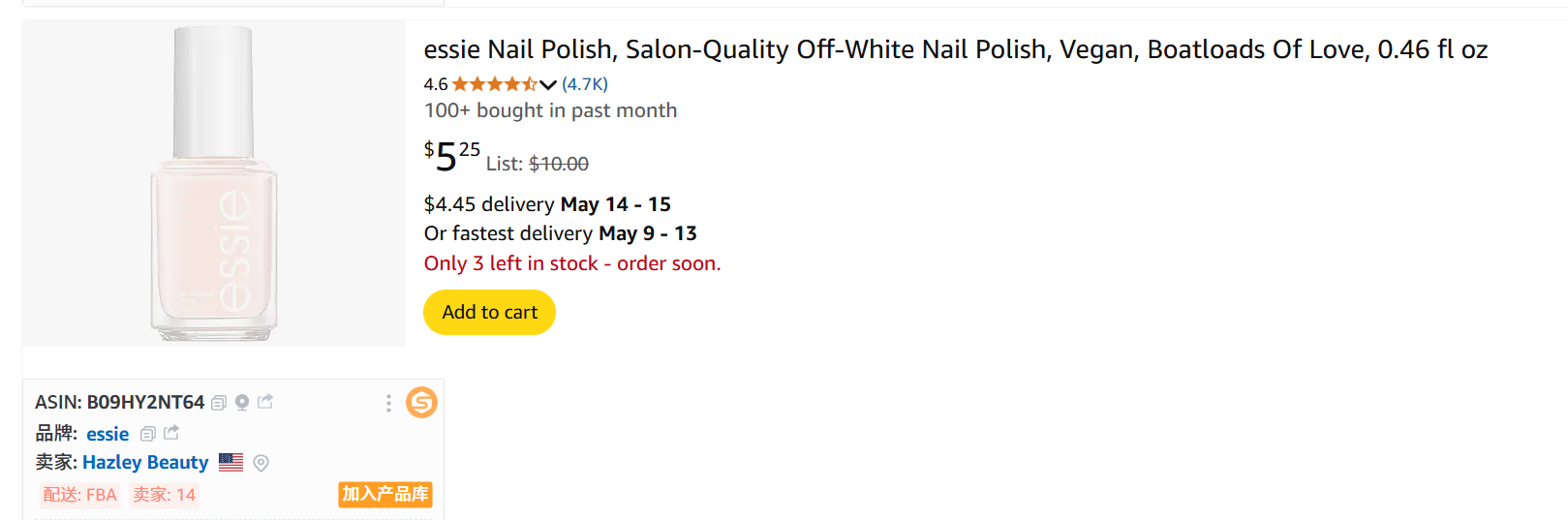Screen dimensions: 1568x520
Task: Open the Hazley Beauty seller link
Action: [x=145, y=463]
